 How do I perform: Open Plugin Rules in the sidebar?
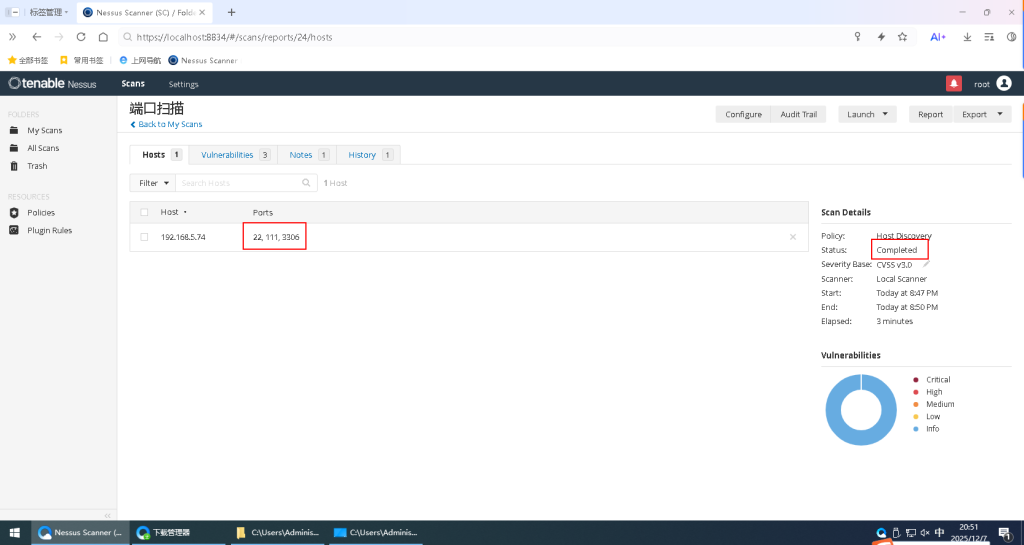(49, 230)
